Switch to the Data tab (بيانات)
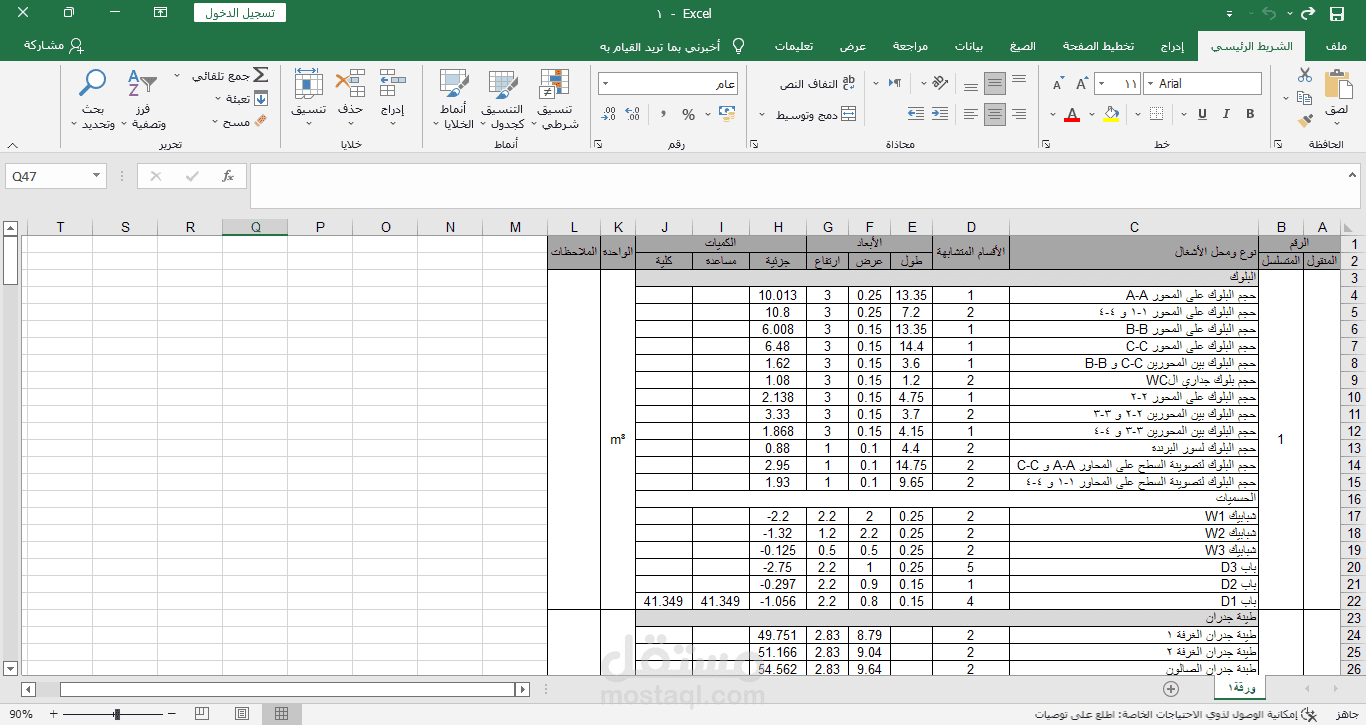This screenshot has height=725, width=1366. [x=968, y=46]
